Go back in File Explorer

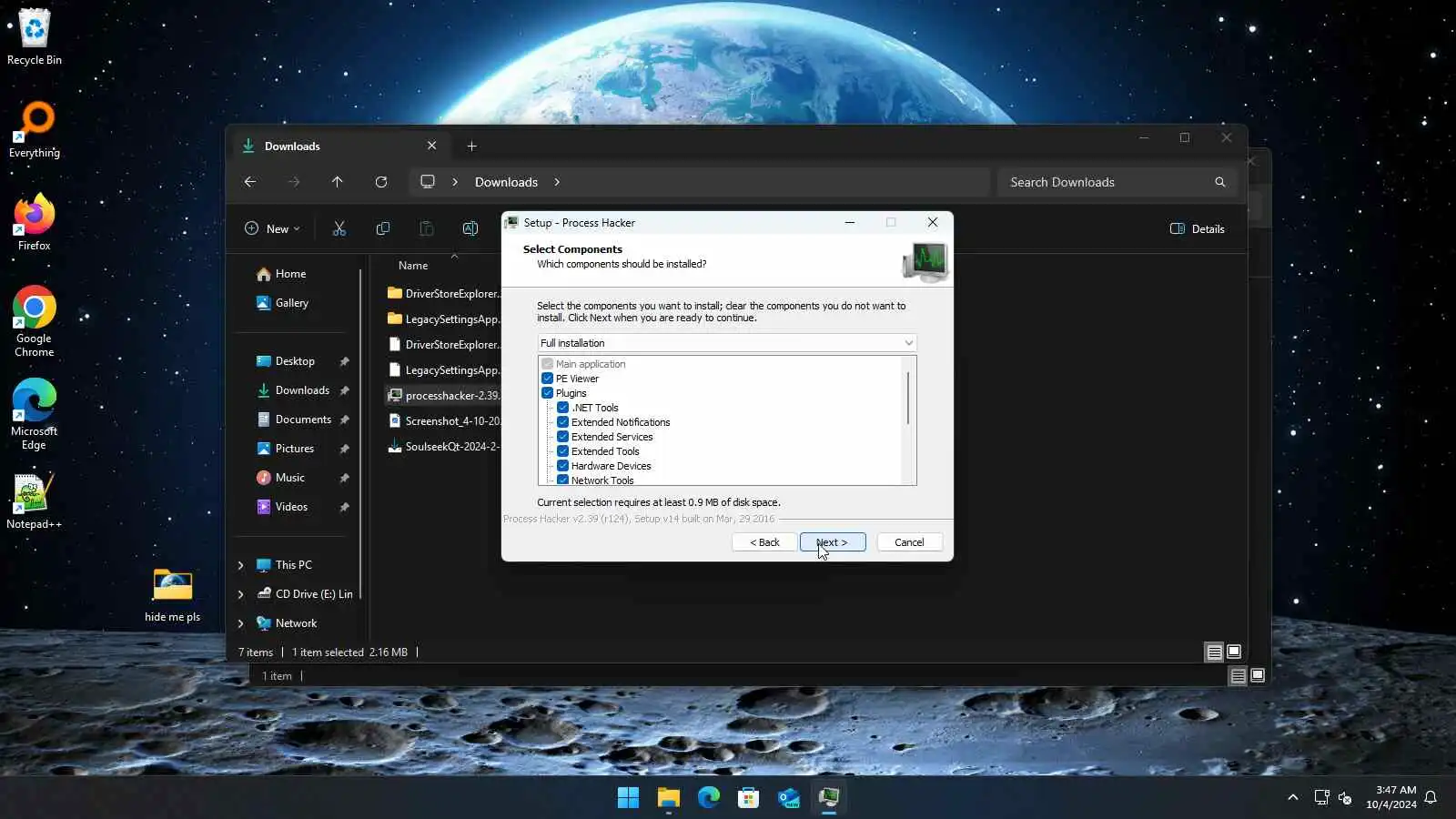pyautogui.click(x=250, y=182)
